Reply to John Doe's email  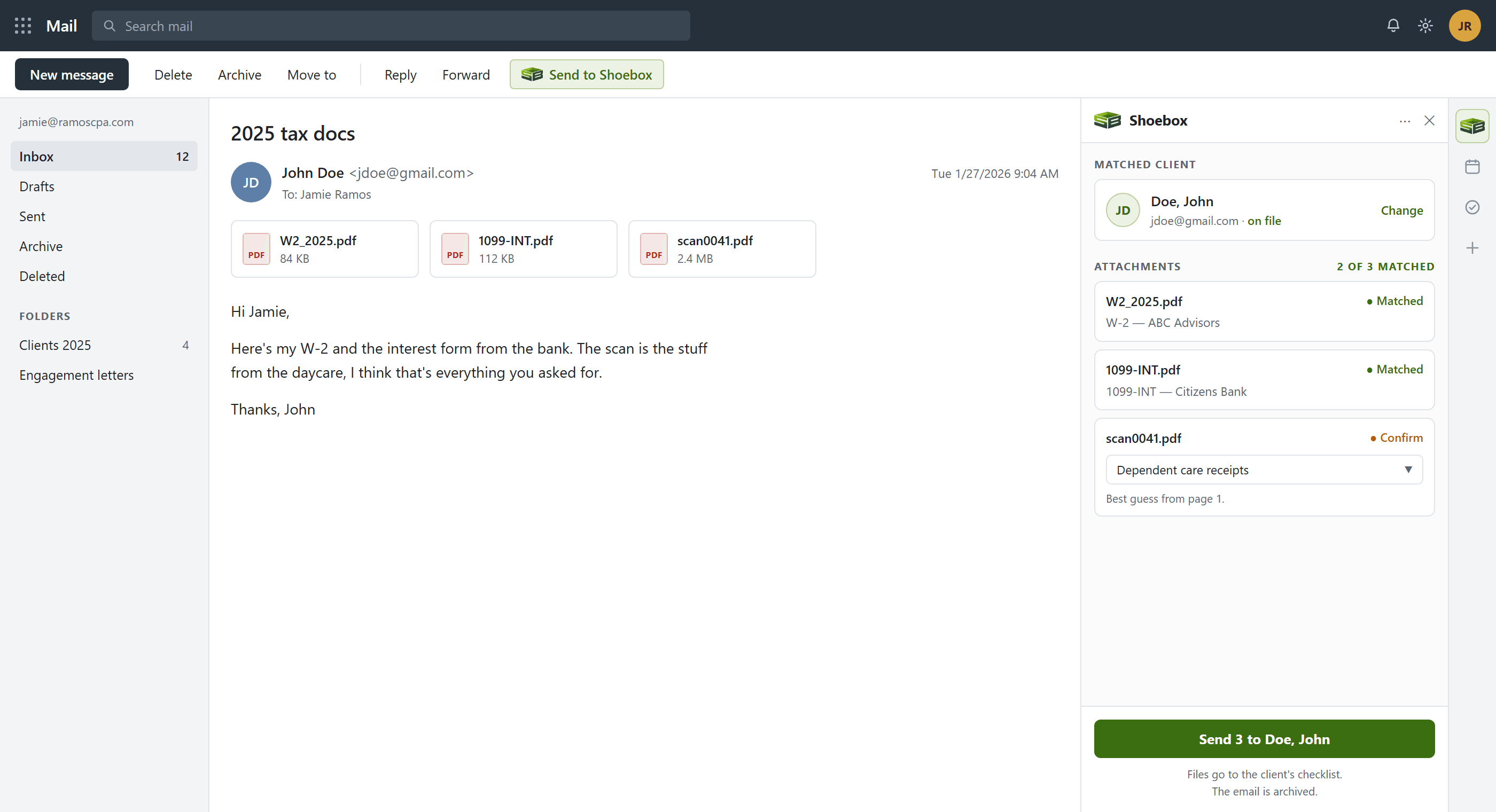(x=400, y=74)
